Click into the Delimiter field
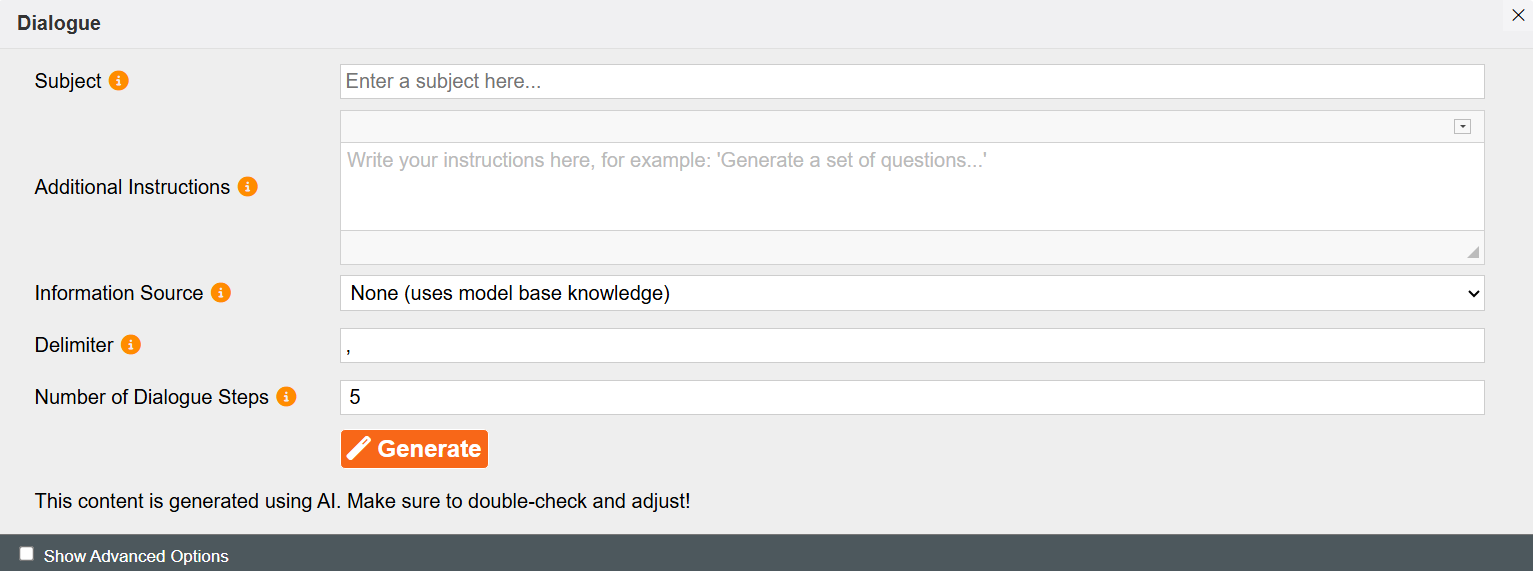The image size is (1533, 571). 912,346
